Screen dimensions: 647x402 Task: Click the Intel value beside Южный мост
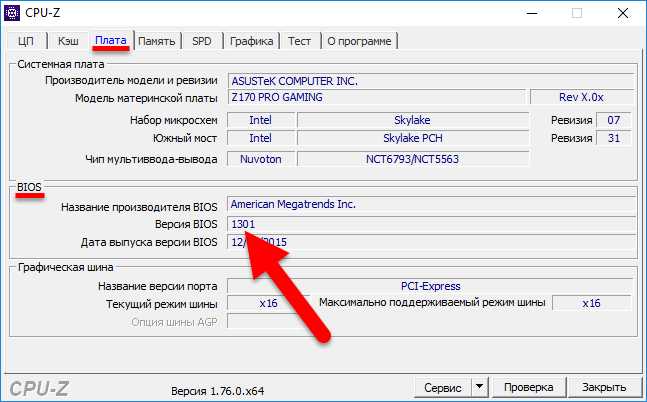pos(261,138)
